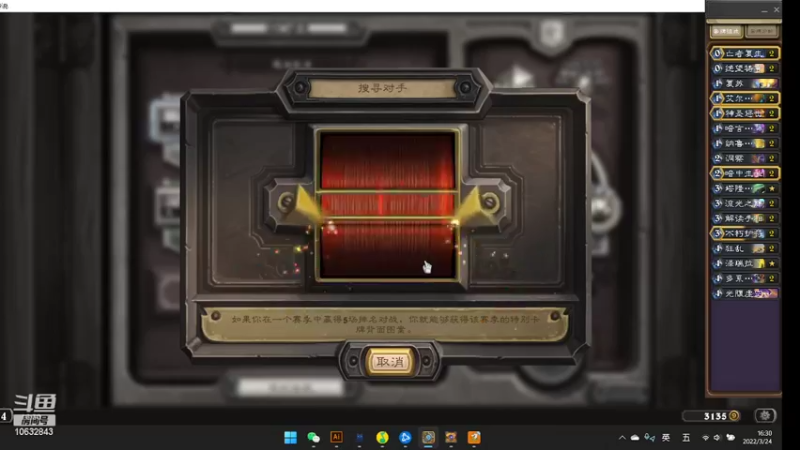Click the 取消 cancel button
The height and width of the screenshot is (450, 800).
(x=390, y=362)
